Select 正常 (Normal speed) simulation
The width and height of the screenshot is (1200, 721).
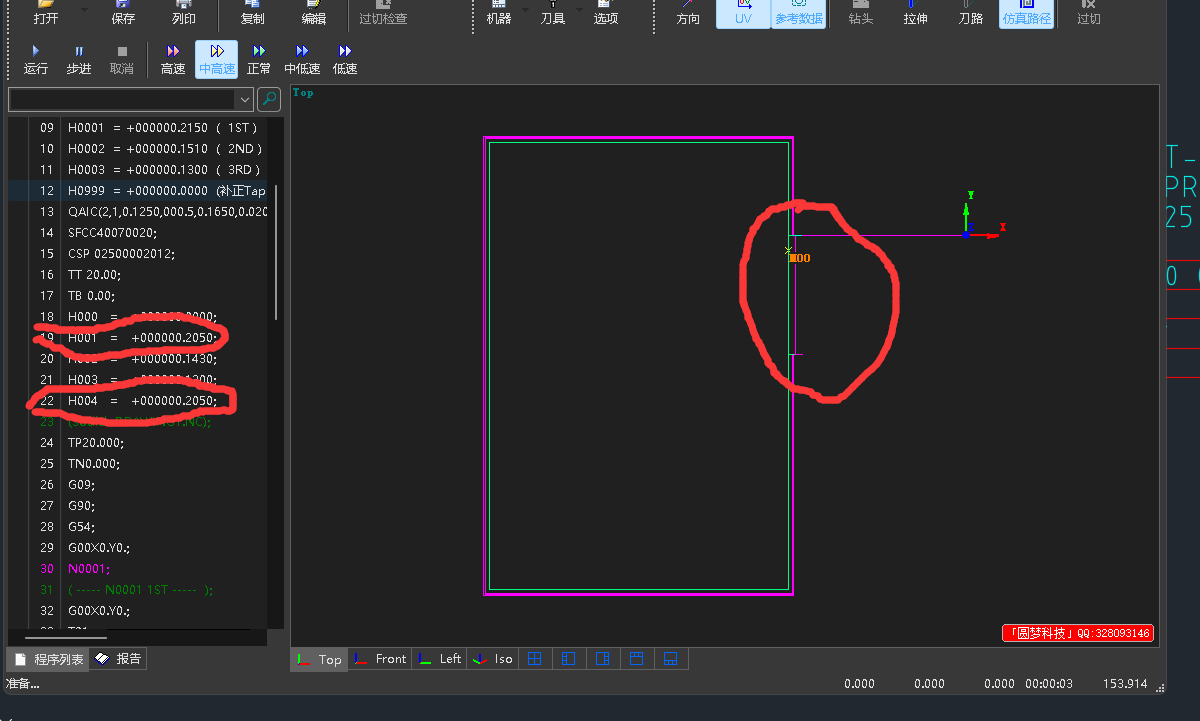coord(259,60)
